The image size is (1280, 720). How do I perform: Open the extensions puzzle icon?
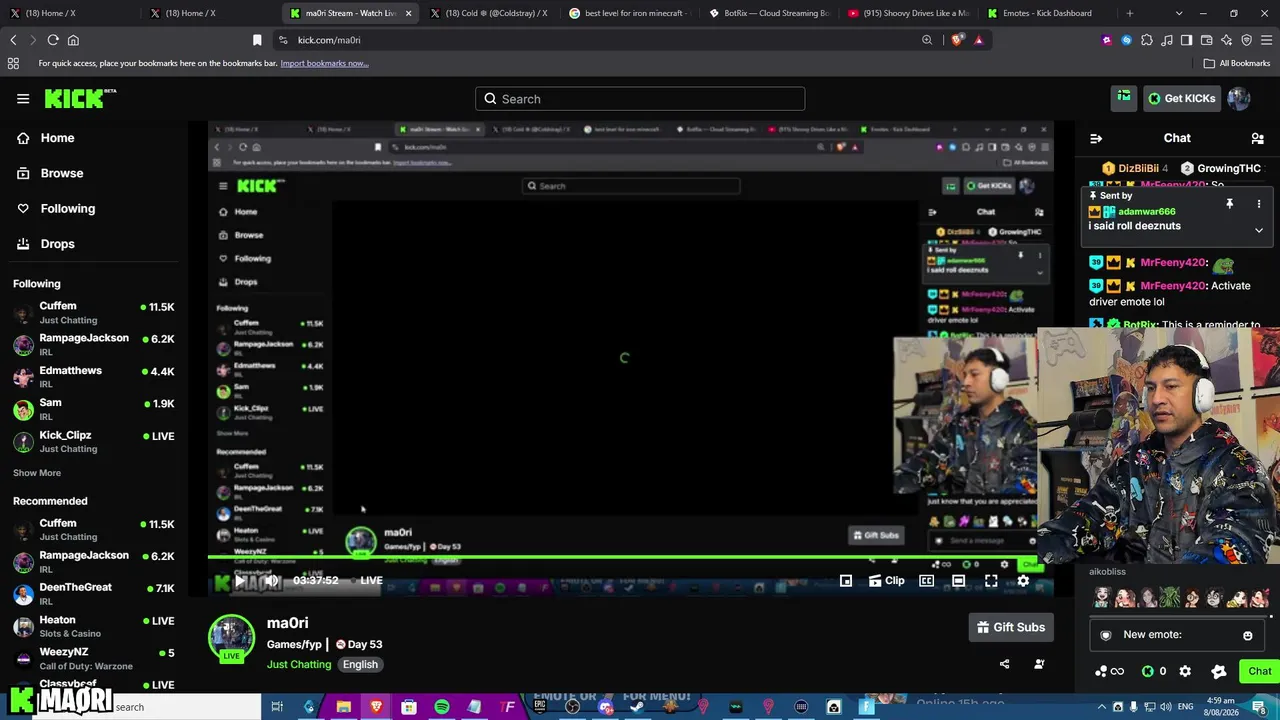(1146, 40)
